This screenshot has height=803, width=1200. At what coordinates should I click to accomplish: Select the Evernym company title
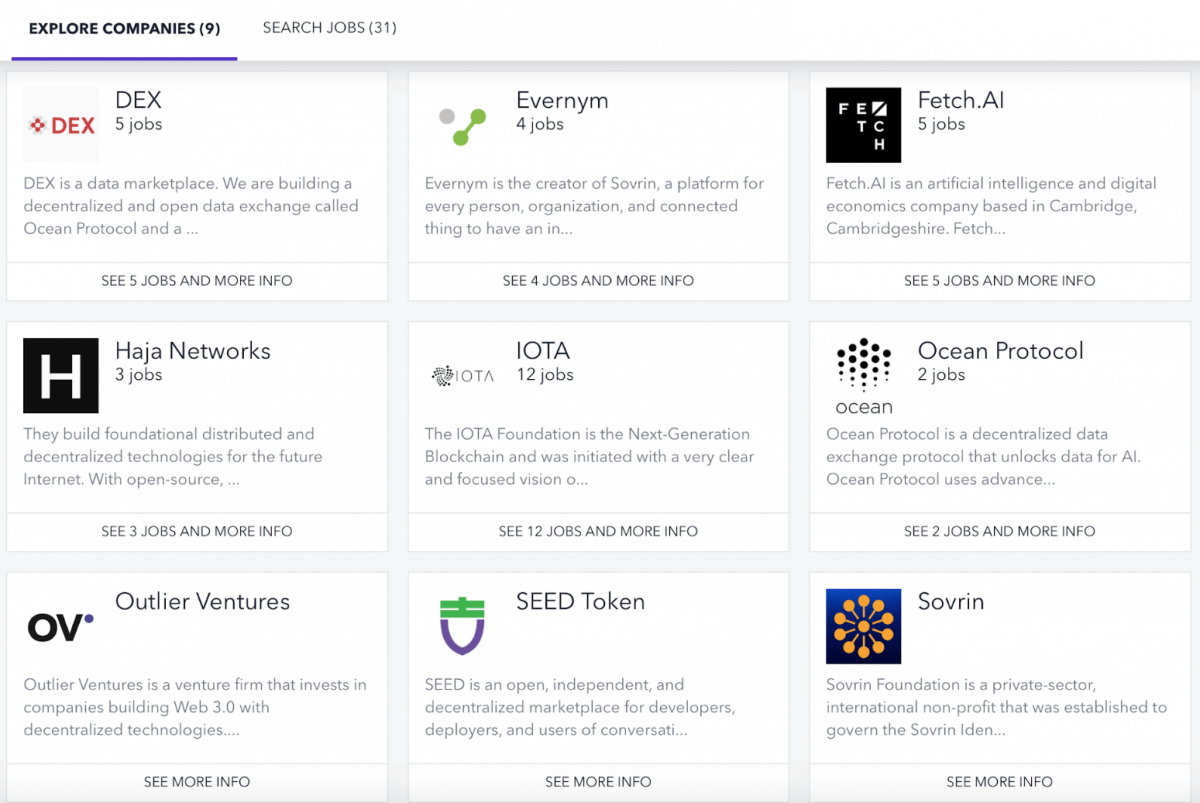(x=562, y=100)
